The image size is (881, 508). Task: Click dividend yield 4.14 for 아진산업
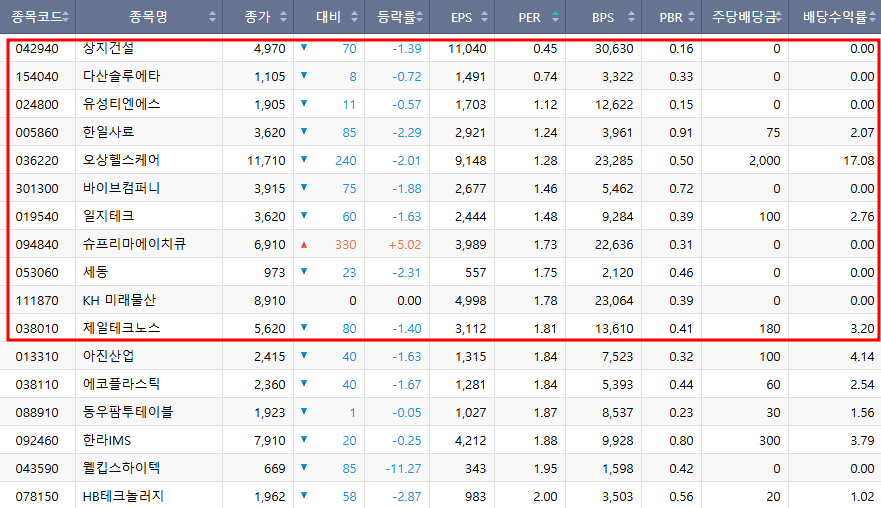(862, 357)
